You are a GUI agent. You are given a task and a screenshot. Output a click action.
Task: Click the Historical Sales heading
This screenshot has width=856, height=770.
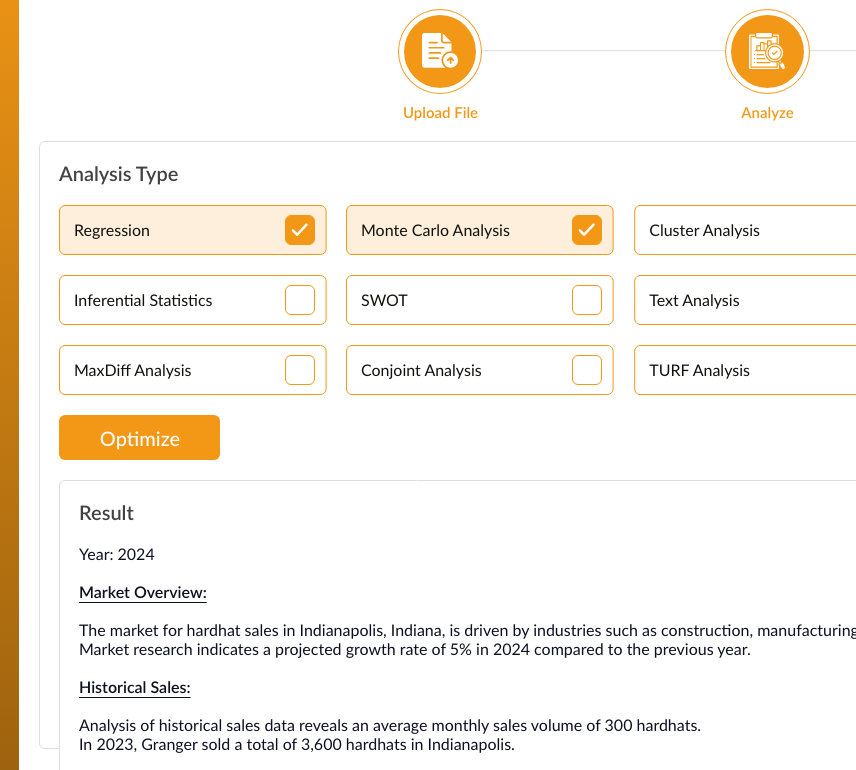(135, 687)
